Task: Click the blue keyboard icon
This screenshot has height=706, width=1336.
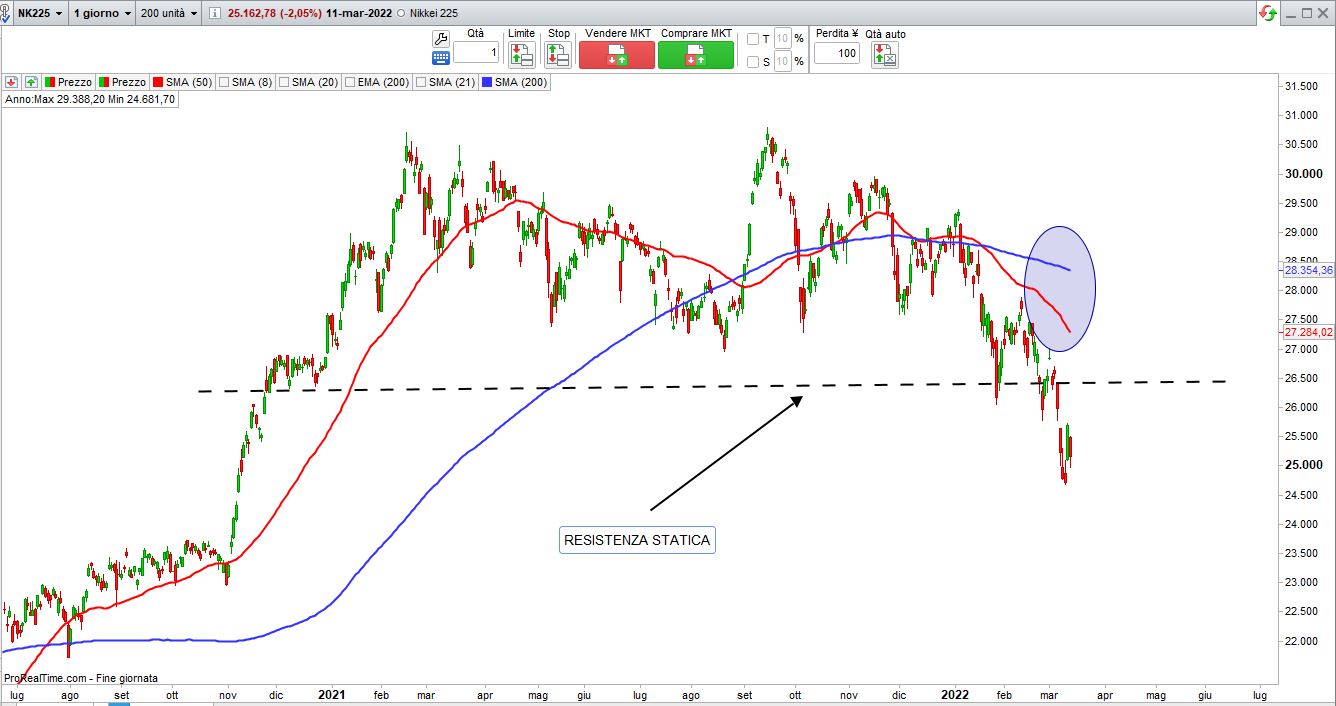Action: pyautogui.click(x=440, y=58)
